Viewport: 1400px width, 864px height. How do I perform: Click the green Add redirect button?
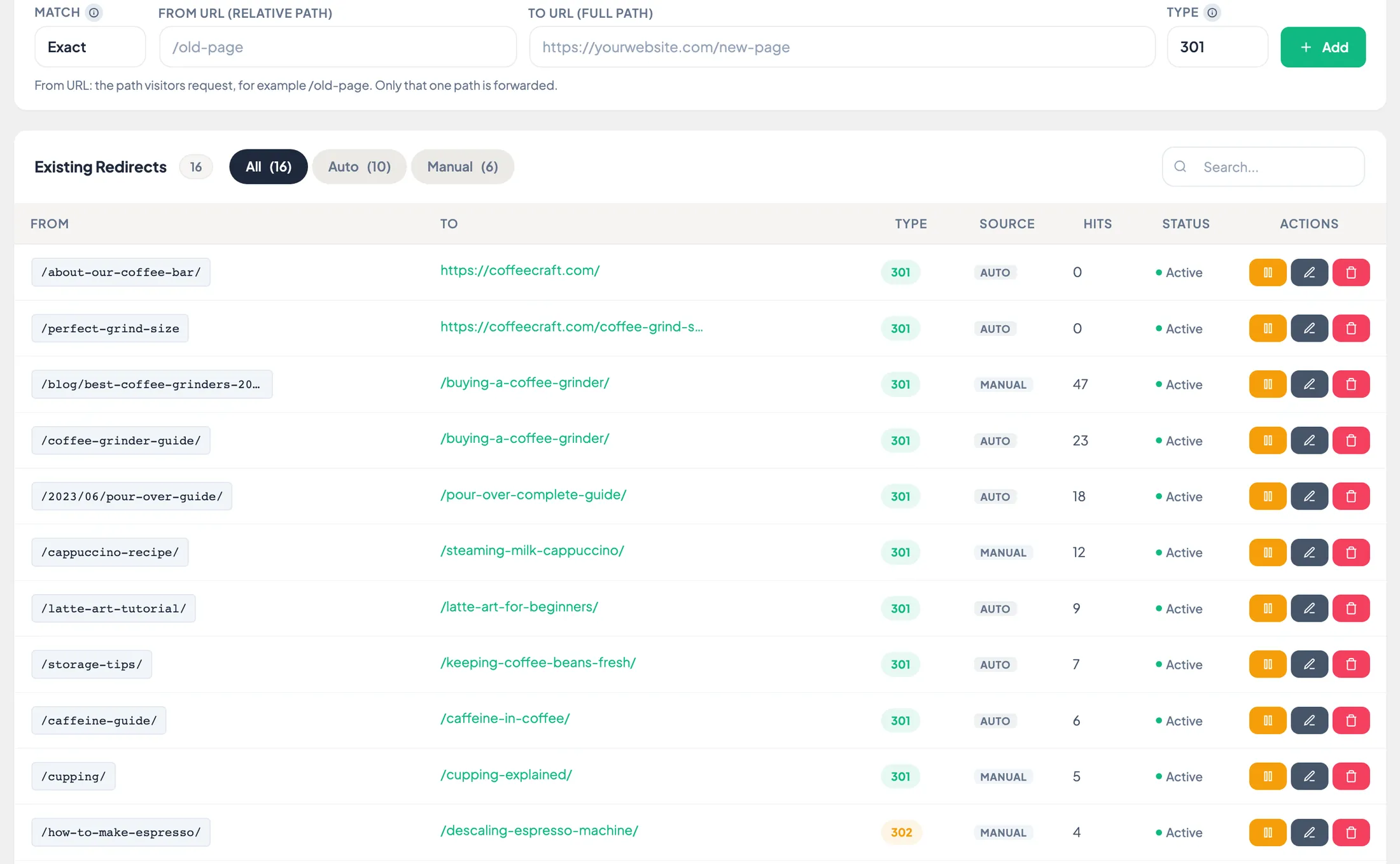tap(1323, 47)
